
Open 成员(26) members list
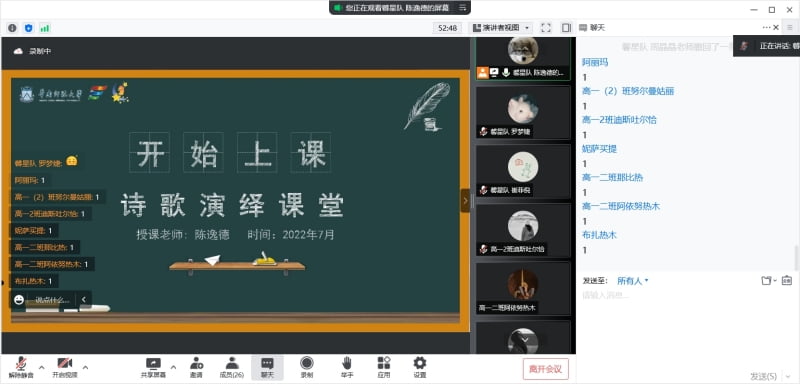(x=232, y=368)
